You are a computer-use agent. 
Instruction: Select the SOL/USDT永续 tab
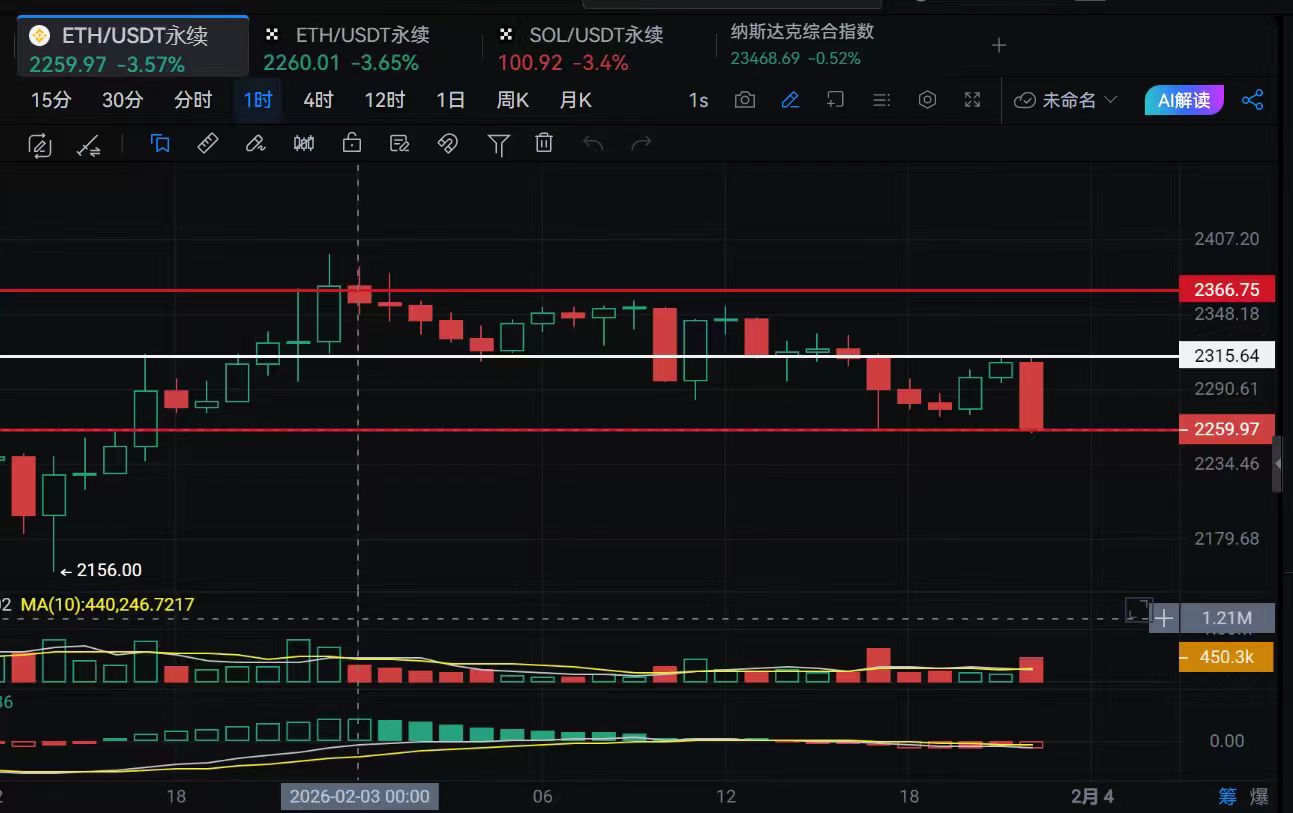595,36
